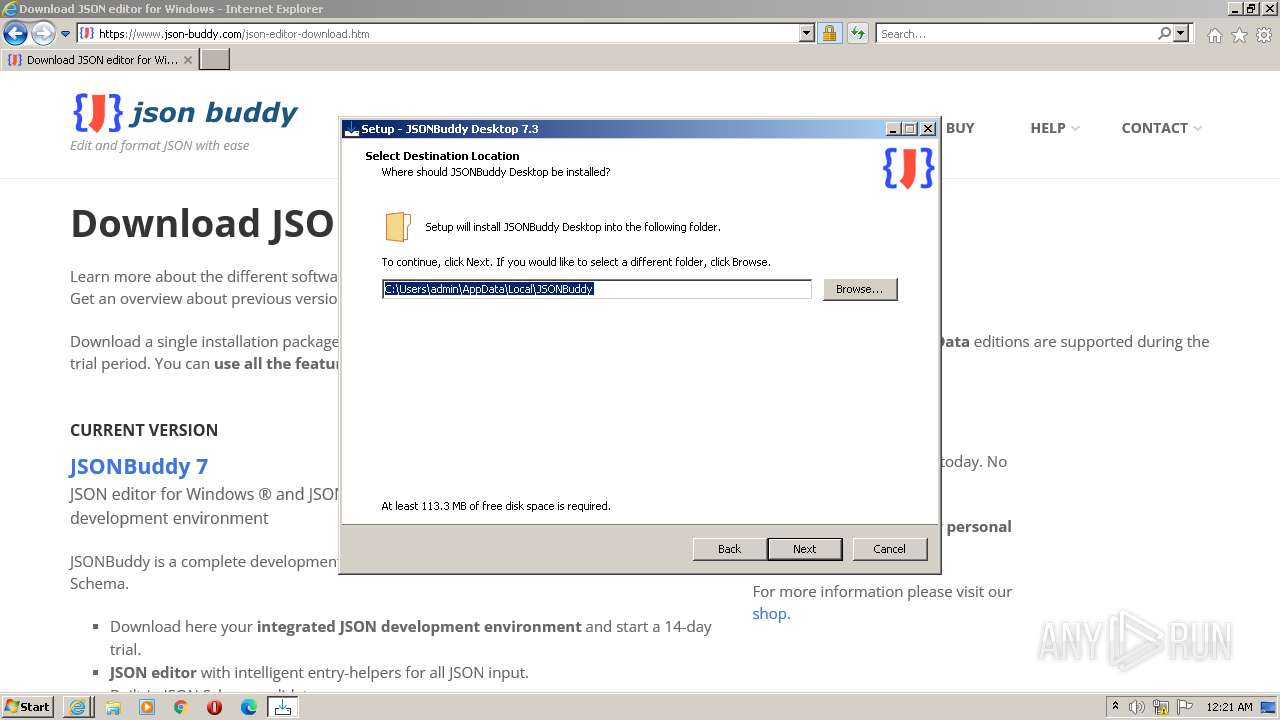Image resolution: width=1280 pixels, height=720 pixels.
Task: Open the Opera taskbar icon
Action: click(215, 707)
